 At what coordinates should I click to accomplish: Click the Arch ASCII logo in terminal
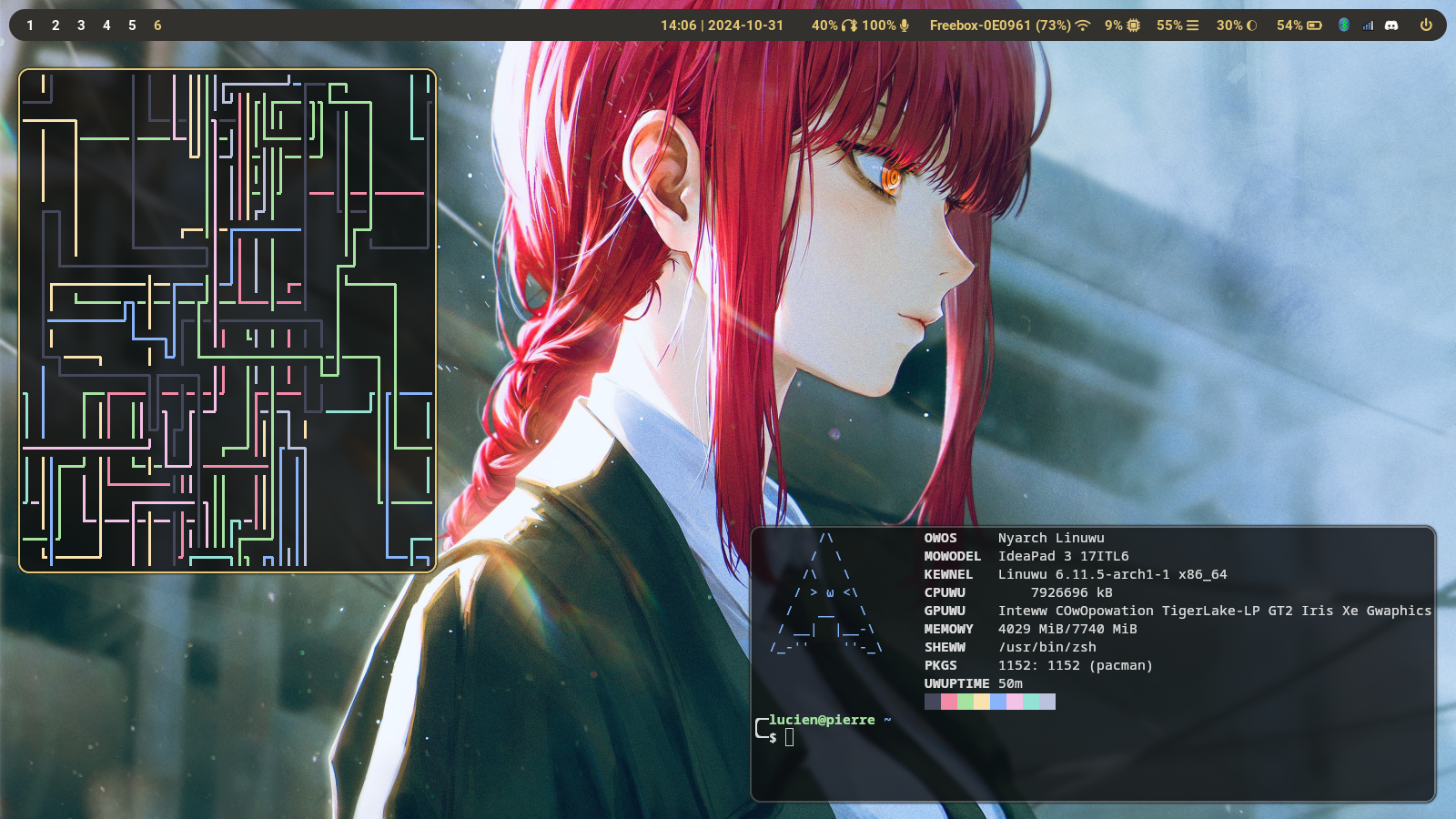click(826, 592)
